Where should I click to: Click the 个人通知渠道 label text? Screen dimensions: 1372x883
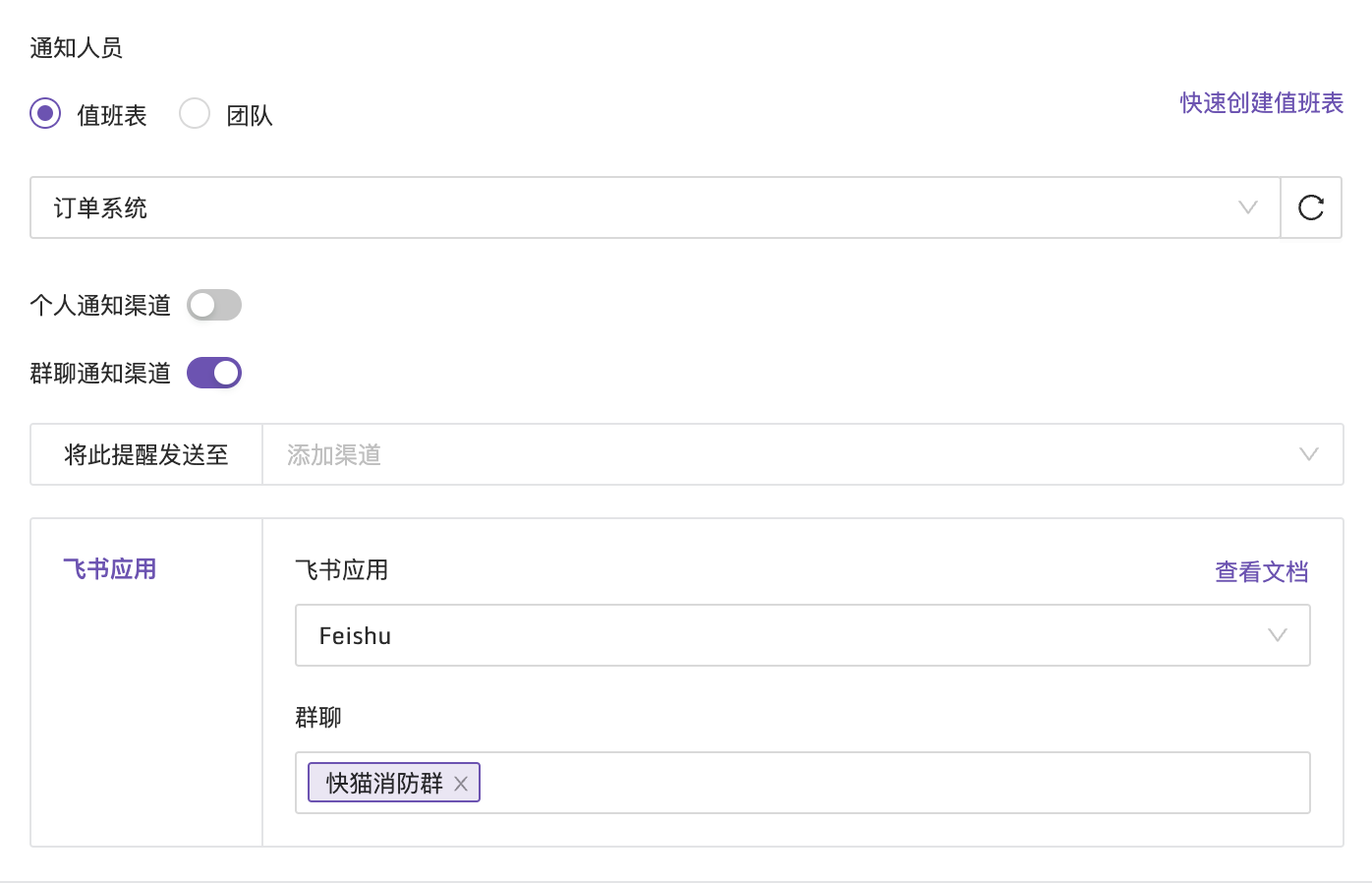point(100,305)
